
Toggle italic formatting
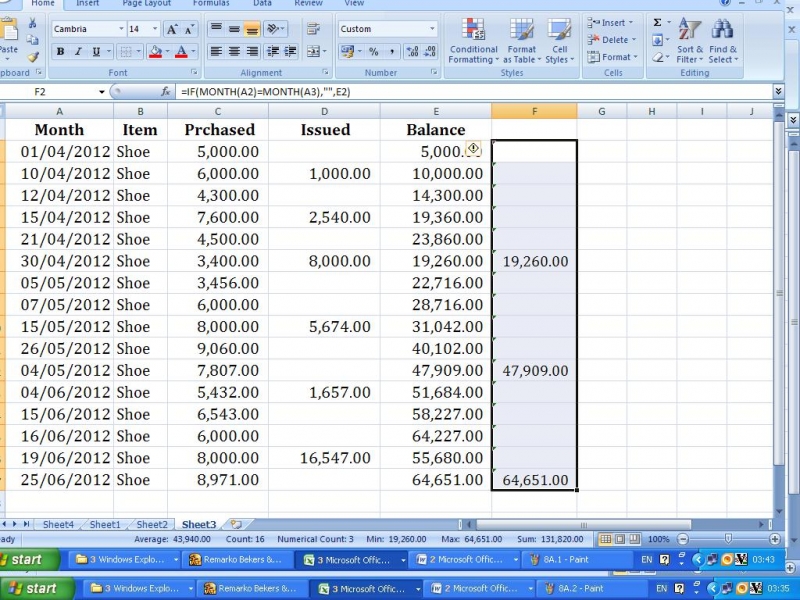click(x=77, y=52)
